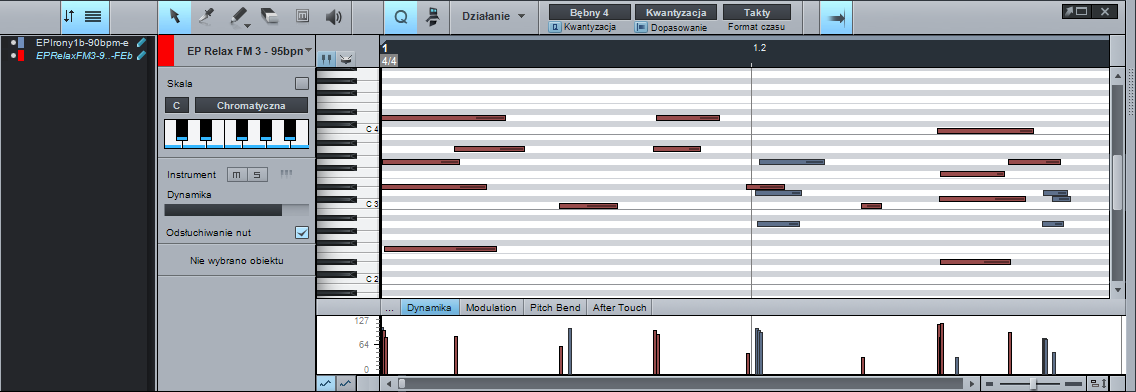Click the scale keyboard display
This screenshot has height=392, width=1136.
[x=237, y=134]
